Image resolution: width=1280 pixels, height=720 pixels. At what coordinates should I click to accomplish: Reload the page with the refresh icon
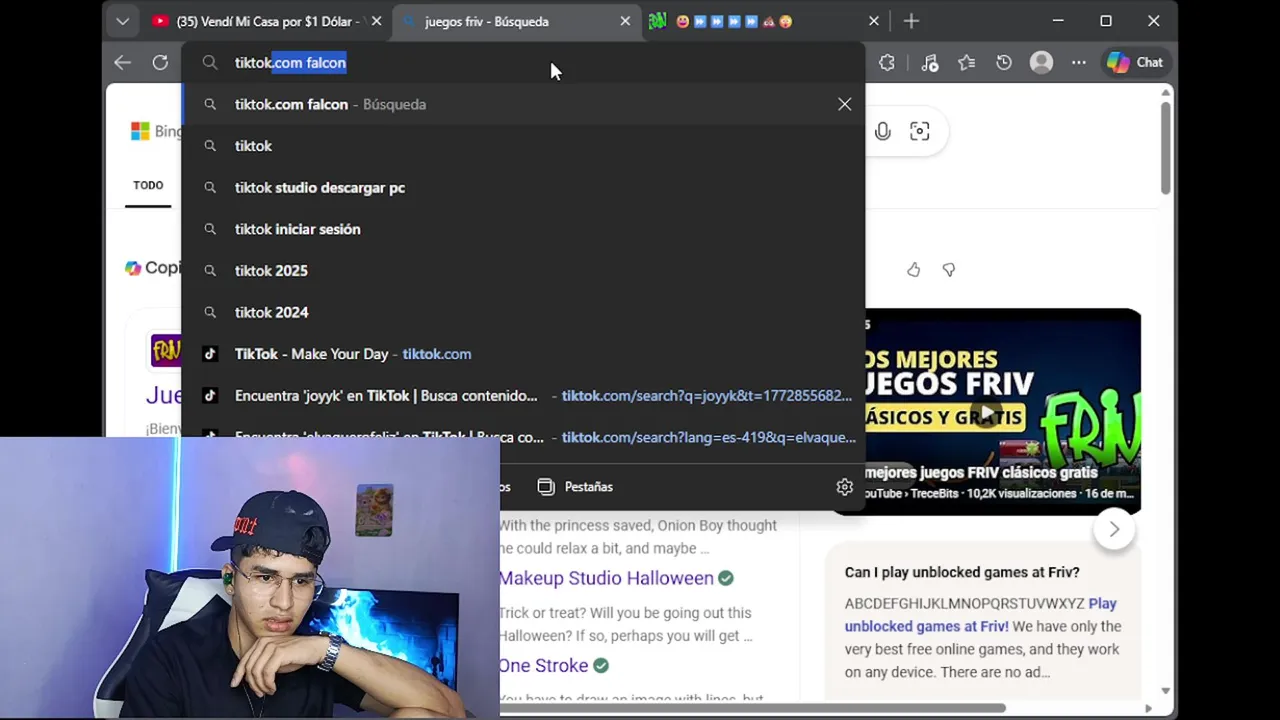pyautogui.click(x=160, y=62)
